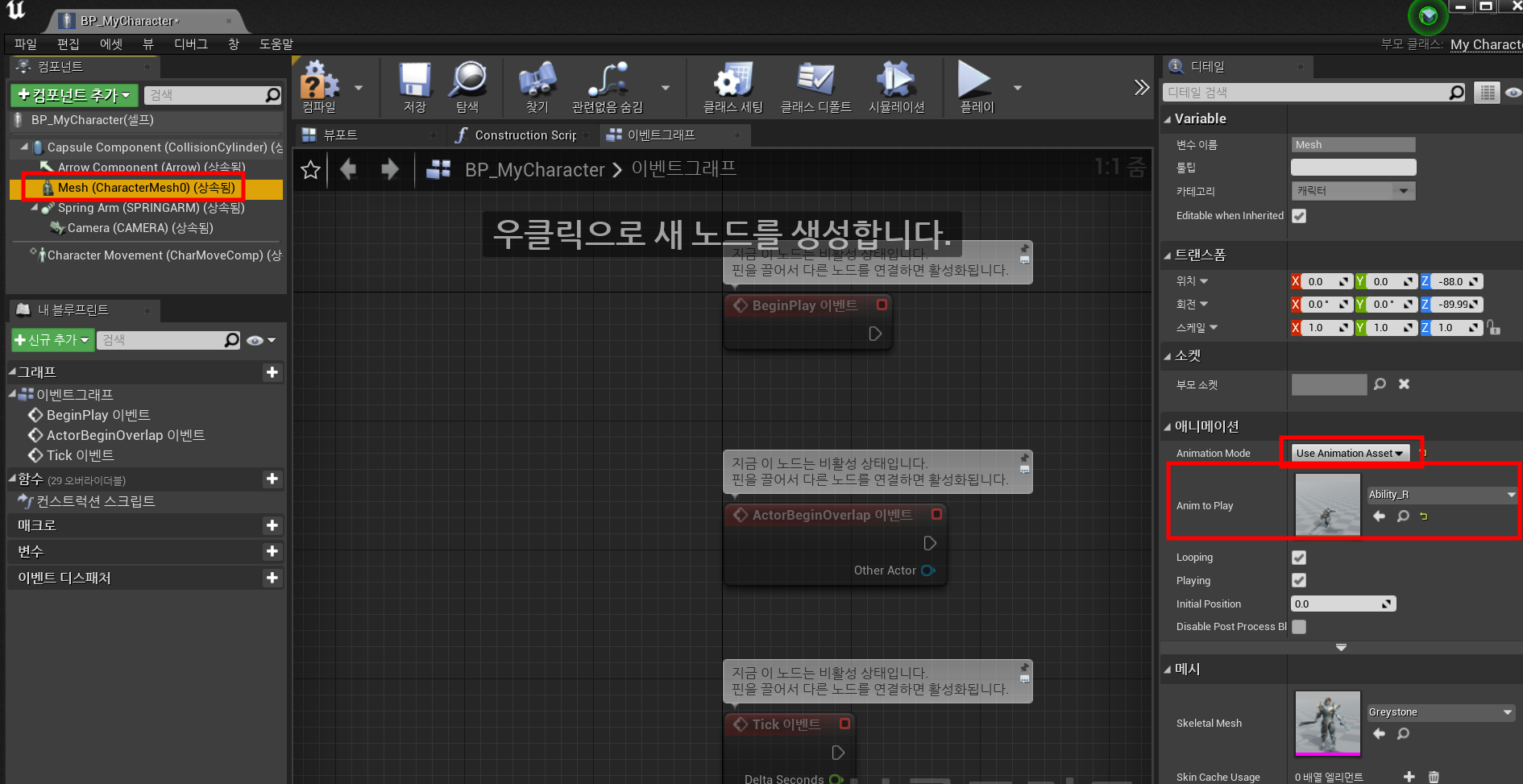Use selected asset arrow for Skeletal Mesh
Image resolution: width=1523 pixels, height=784 pixels.
pyautogui.click(x=1379, y=733)
